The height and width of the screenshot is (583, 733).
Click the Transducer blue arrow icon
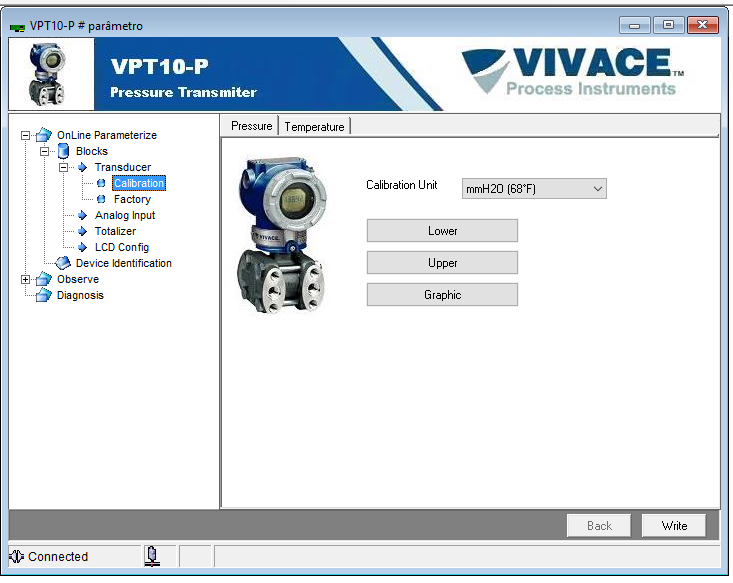point(82,167)
